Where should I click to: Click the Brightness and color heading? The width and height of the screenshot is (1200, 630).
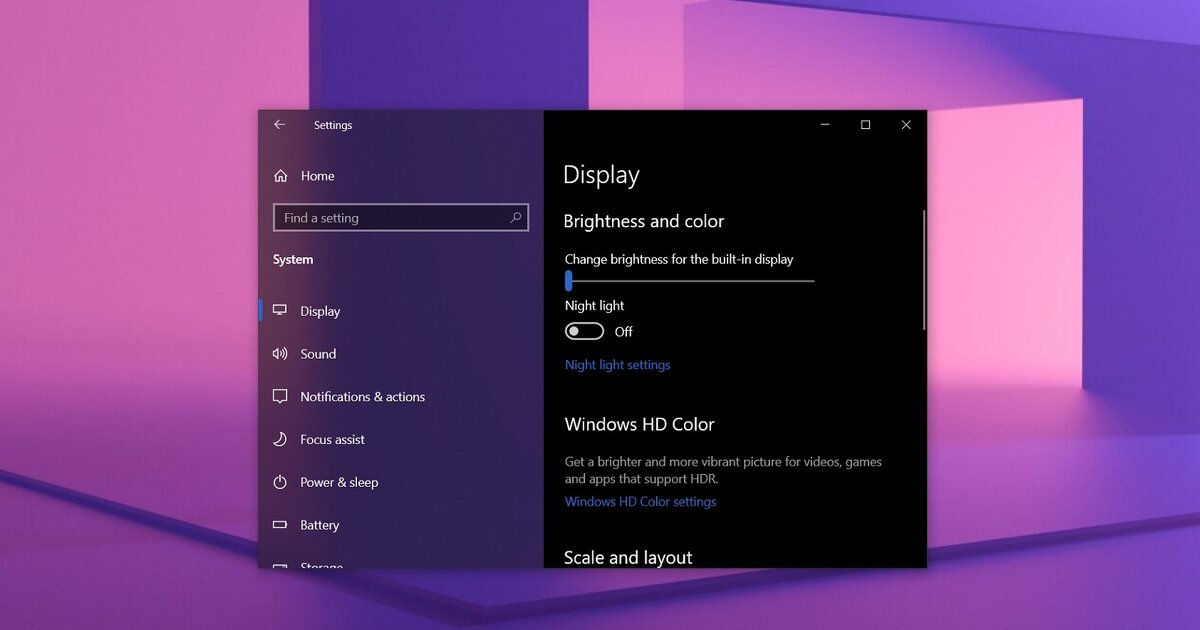coord(643,221)
